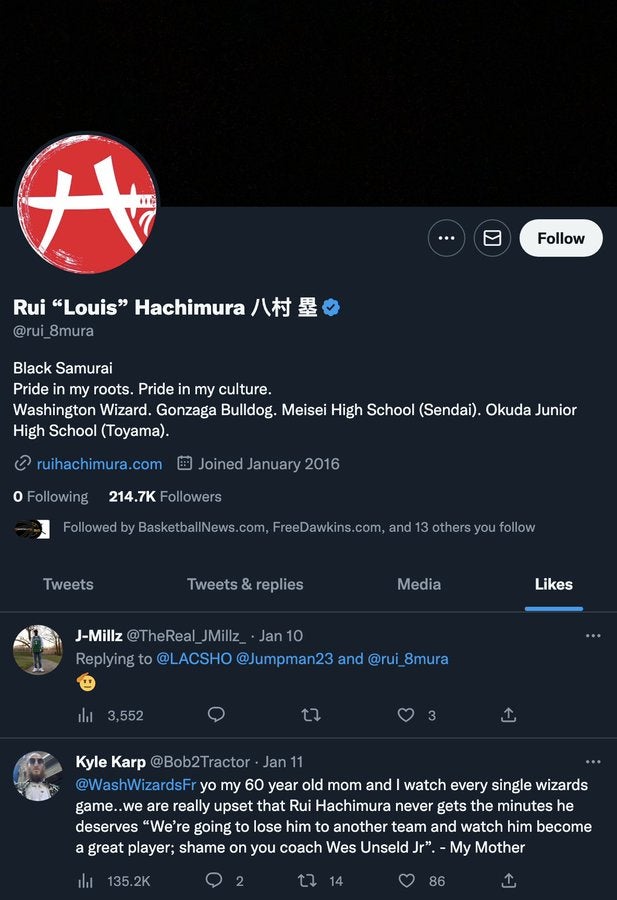Image resolution: width=617 pixels, height=900 pixels.
Task: View analytics for Kyle Karp's tweet
Action: pos(86,881)
